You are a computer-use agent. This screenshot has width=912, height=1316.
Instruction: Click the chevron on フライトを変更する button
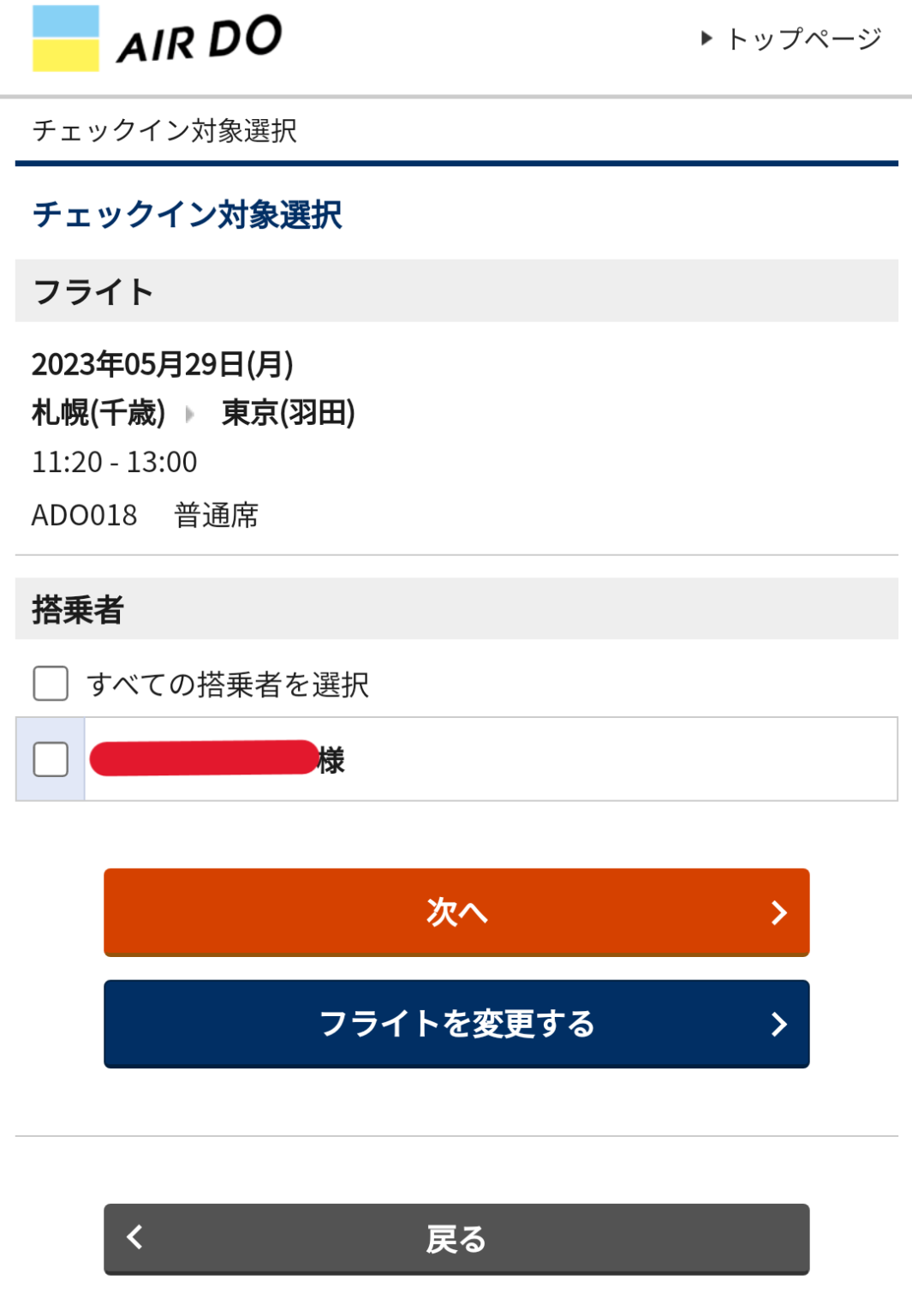[x=778, y=1024]
